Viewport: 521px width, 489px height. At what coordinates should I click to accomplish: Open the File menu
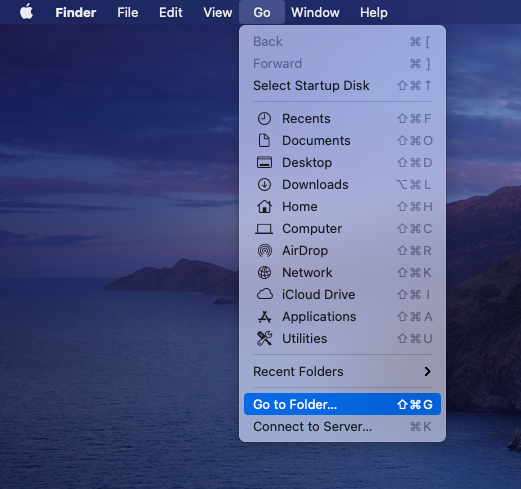click(x=127, y=12)
